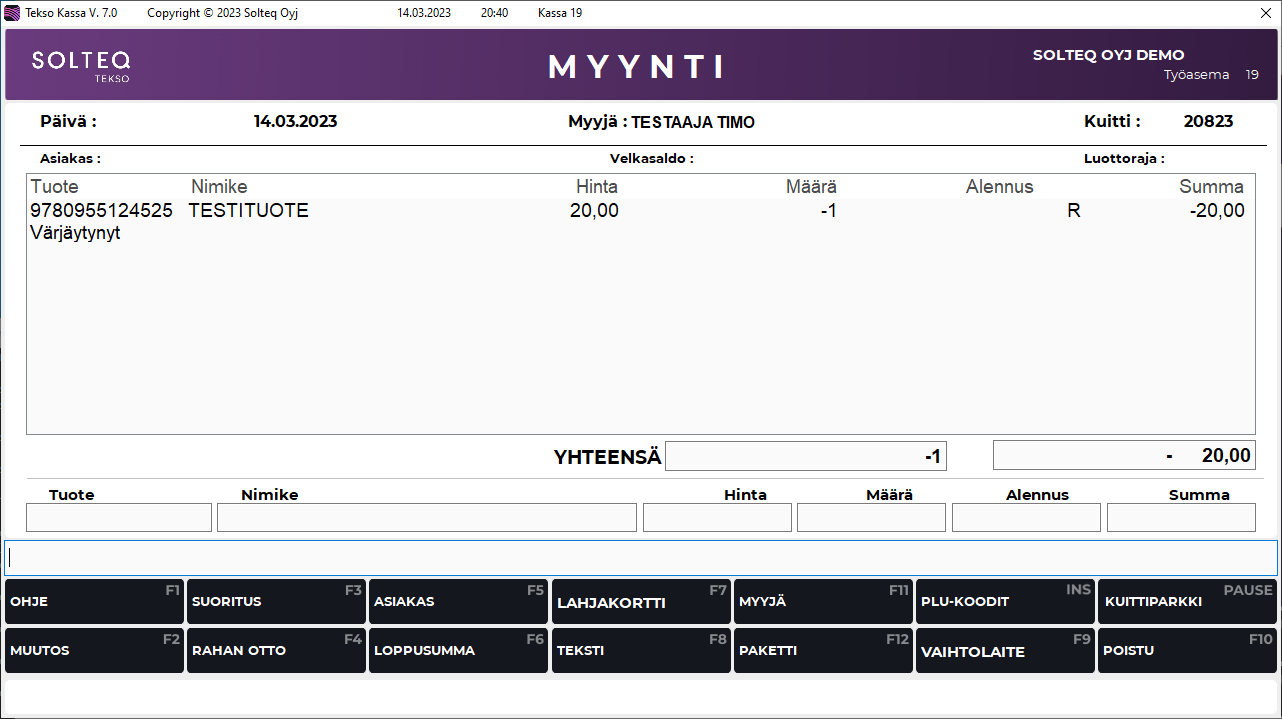Click the Määrä quantity field
Image resolution: width=1282 pixels, height=719 pixels.
pos(871,518)
